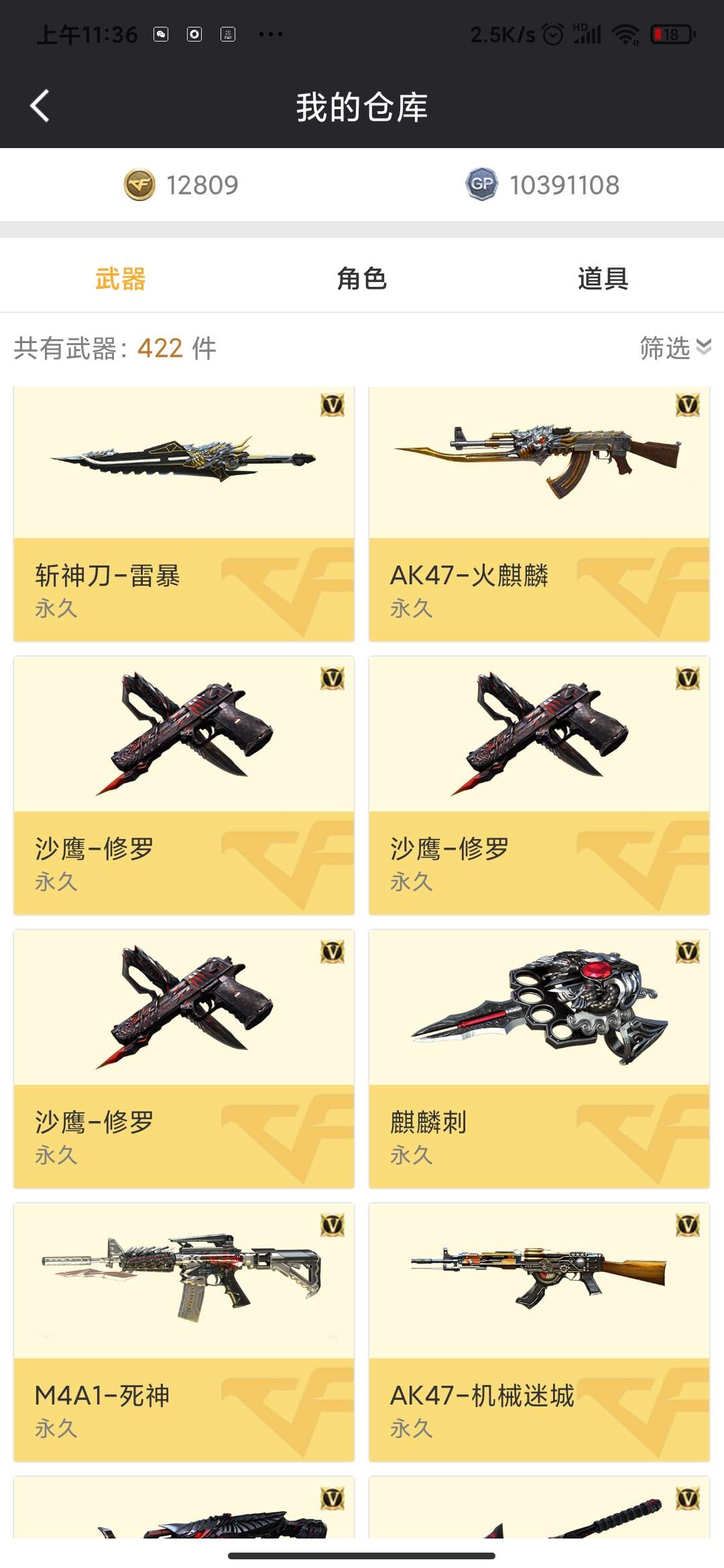Tap the GP currency icon
Viewport: 724px width, 1568px height.
click(482, 184)
